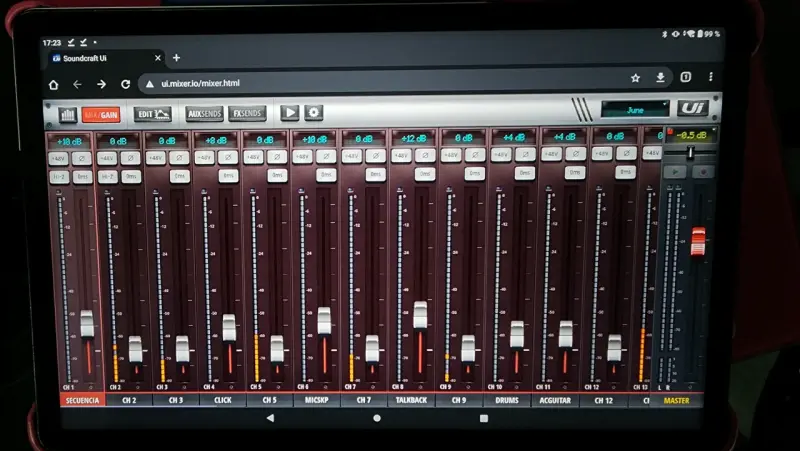Viewport: 800px width, 451px height.
Task: Click the browser download icon
Action: 660,78
